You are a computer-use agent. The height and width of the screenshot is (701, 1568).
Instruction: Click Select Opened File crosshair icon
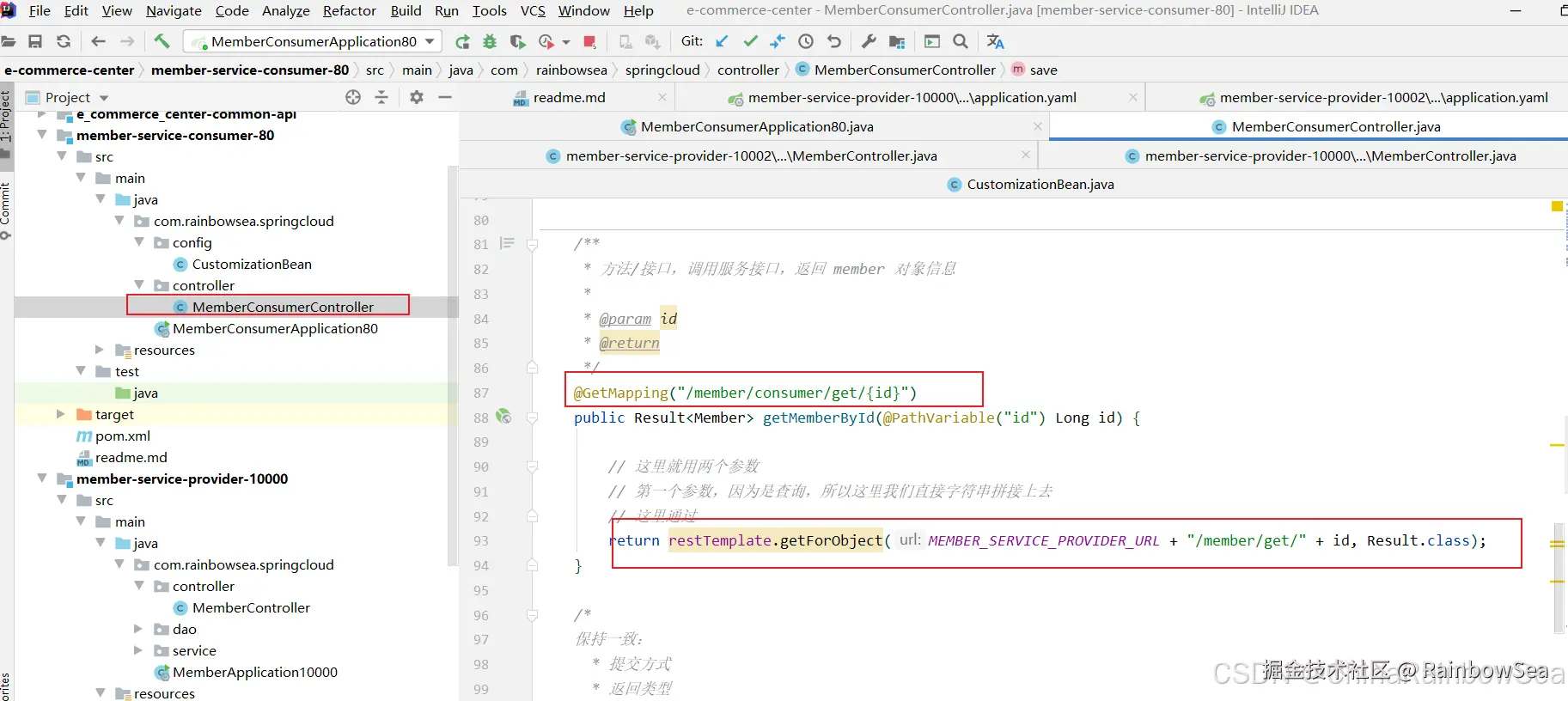click(353, 97)
